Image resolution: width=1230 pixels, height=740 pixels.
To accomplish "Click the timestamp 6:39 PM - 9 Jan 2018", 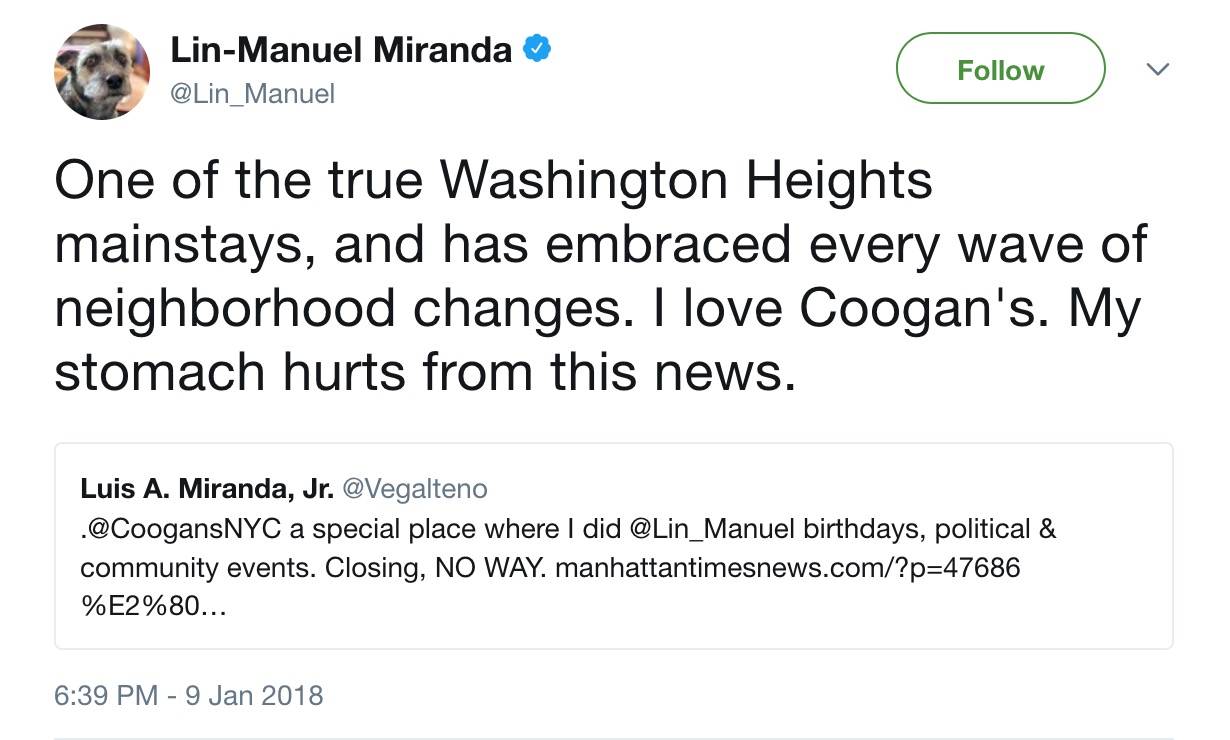I will (189, 695).
